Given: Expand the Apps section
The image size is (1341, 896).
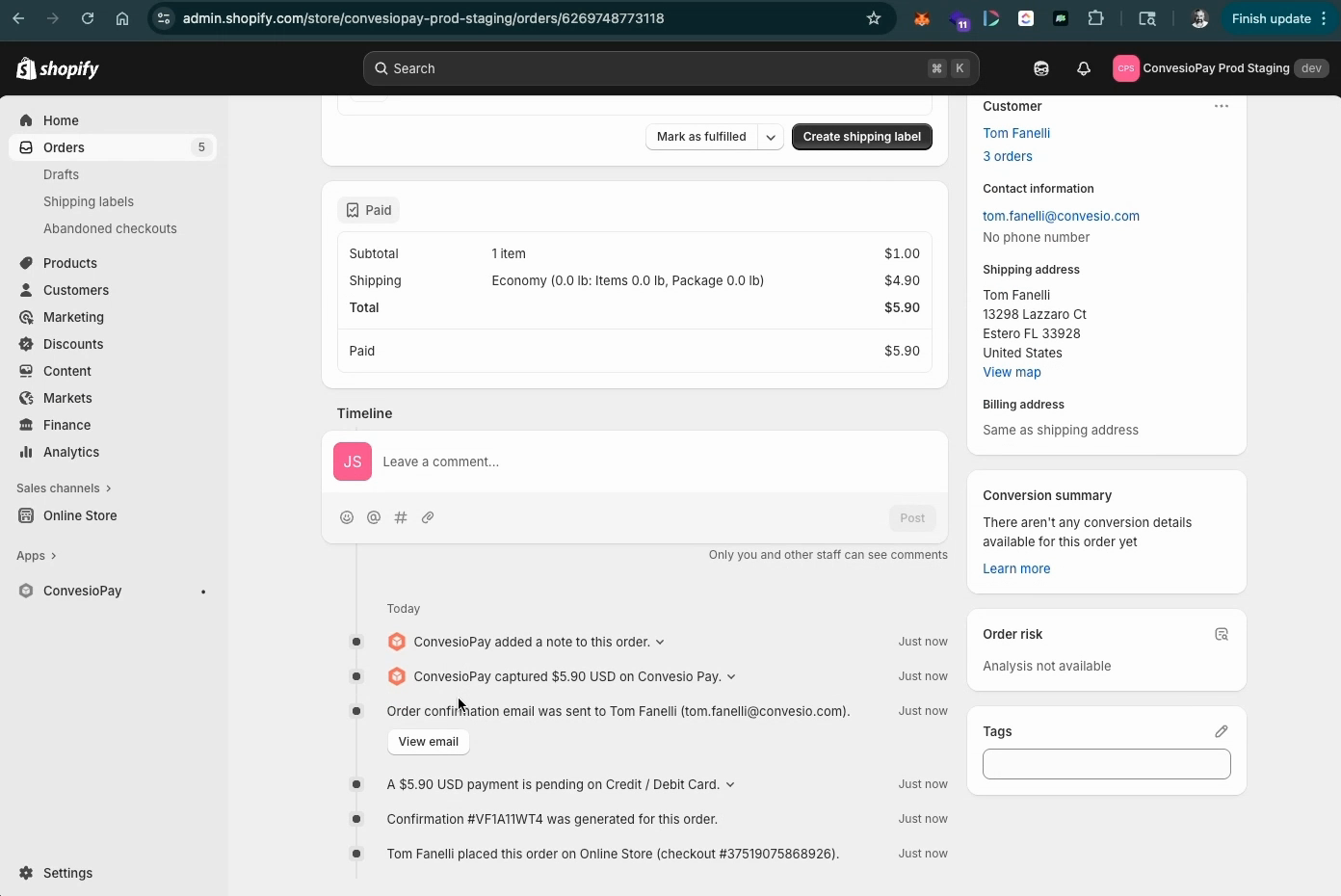Looking at the screenshot, I should pos(37,556).
